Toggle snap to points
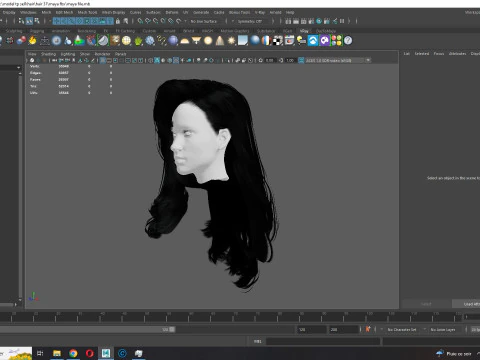This screenshot has width=480, height=360. click(156, 21)
